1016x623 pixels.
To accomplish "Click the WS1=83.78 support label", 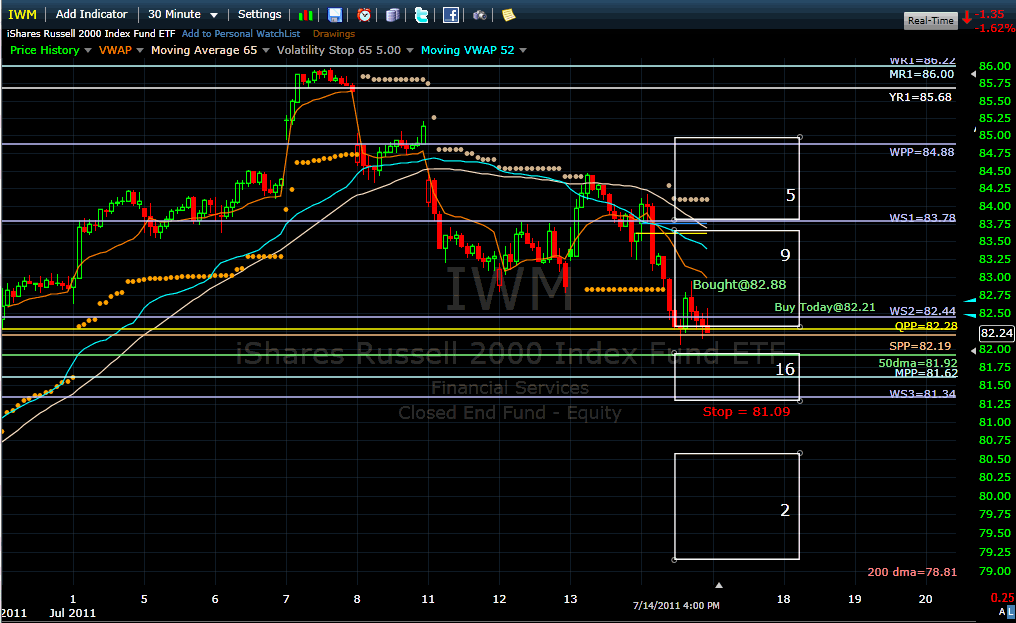I will pyautogui.click(x=923, y=217).
